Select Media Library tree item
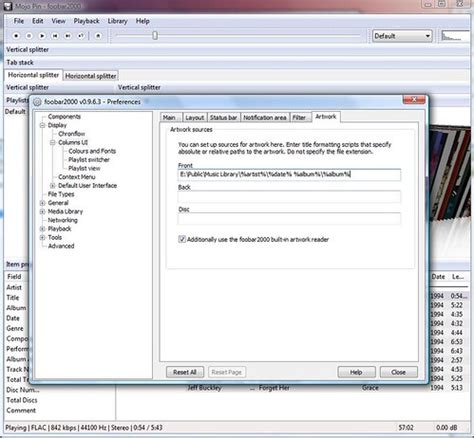The height and width of the screenshot is (438, 474). 65,212
